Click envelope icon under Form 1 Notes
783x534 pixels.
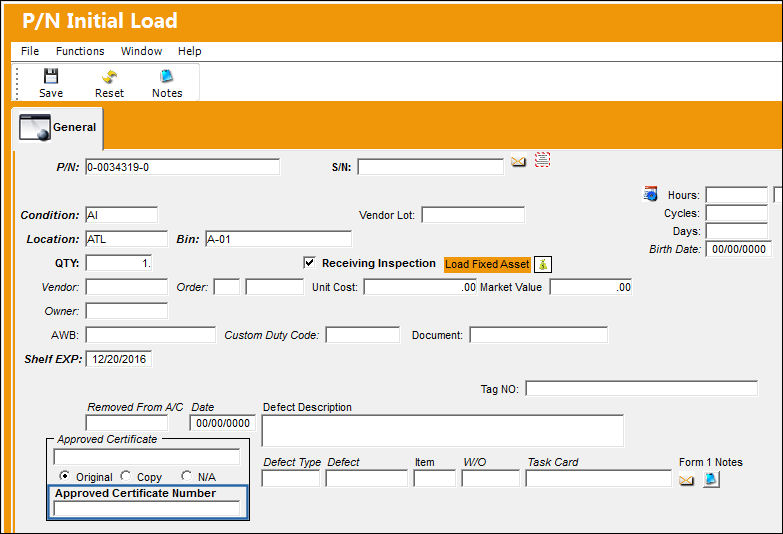tap(687, 481)
